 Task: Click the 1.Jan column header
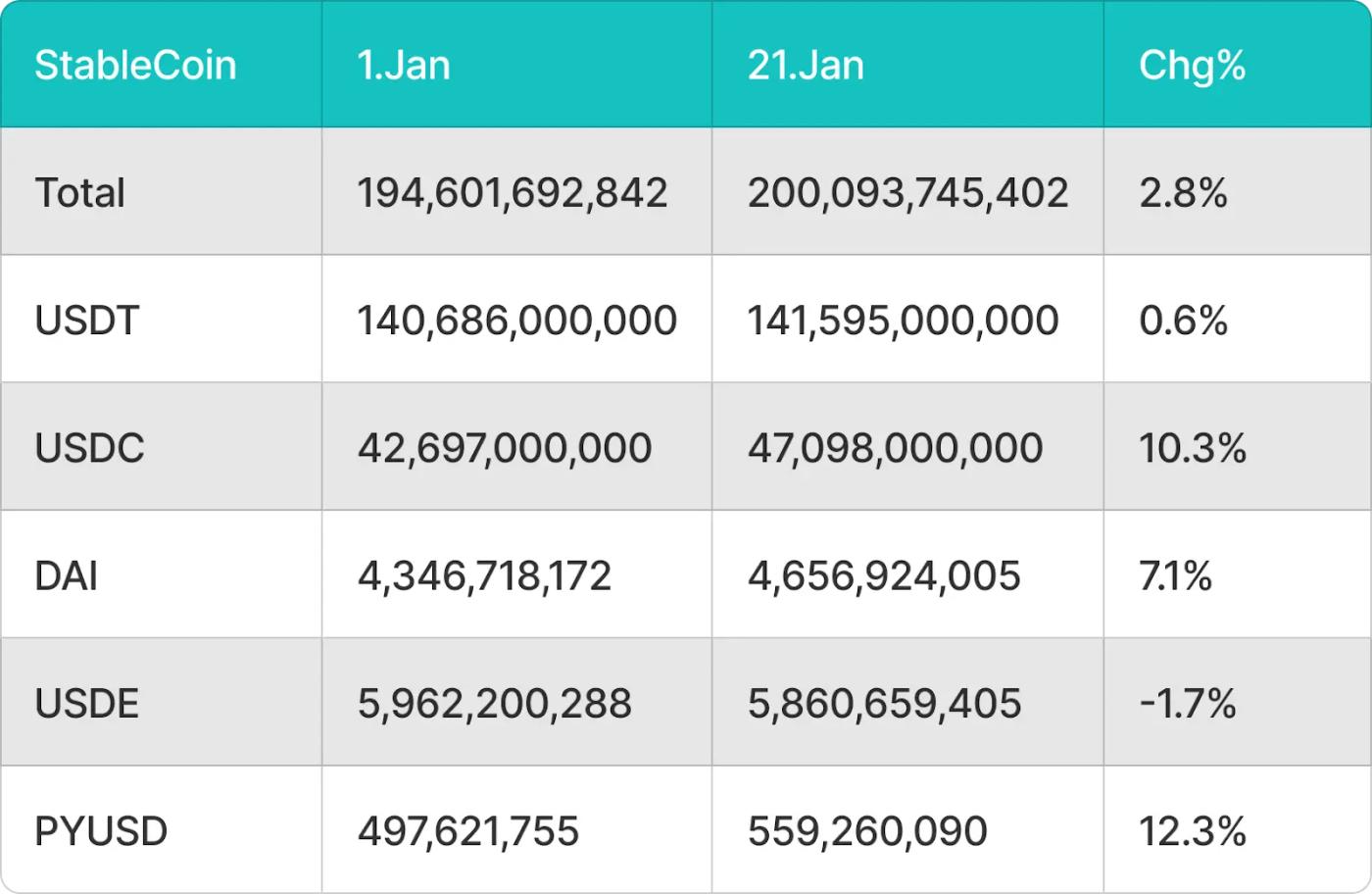403,66
